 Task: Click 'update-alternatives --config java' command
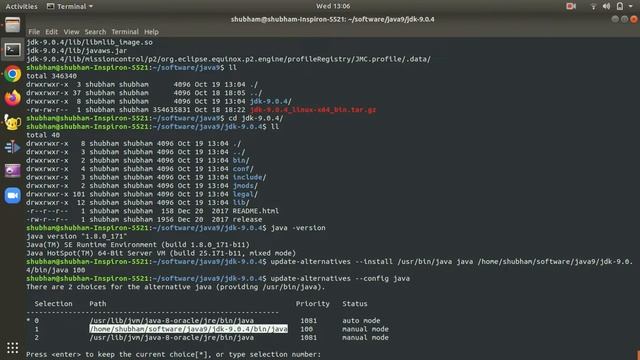tap(340, 278)
